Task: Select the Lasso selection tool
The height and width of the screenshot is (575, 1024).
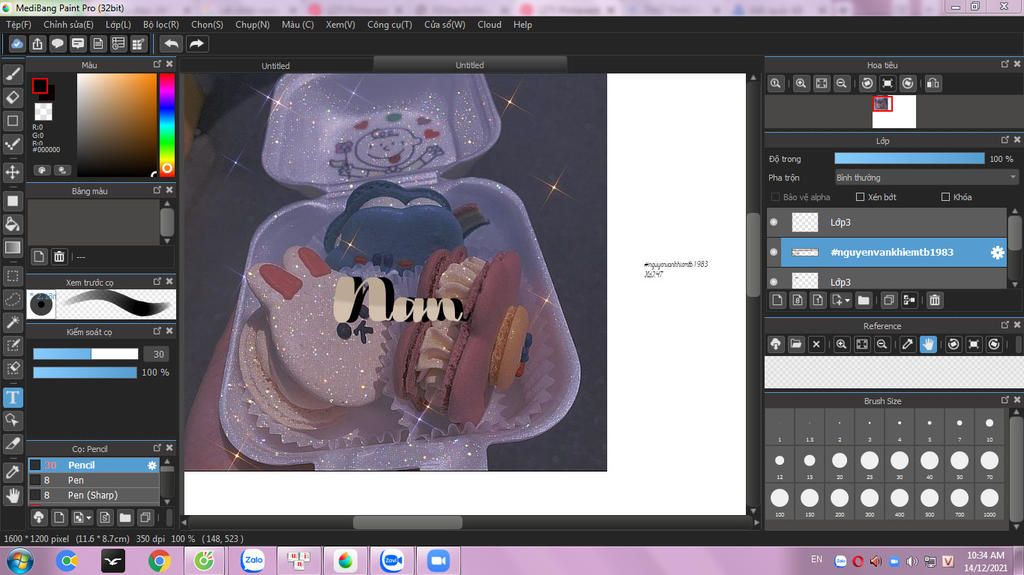Action: 12,299
